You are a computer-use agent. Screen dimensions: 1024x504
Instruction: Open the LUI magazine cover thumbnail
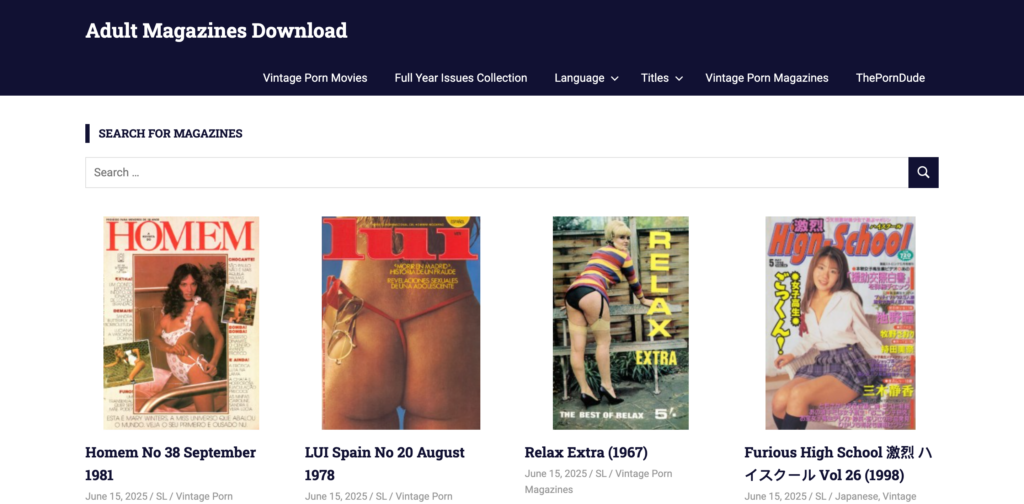[400, 323]
